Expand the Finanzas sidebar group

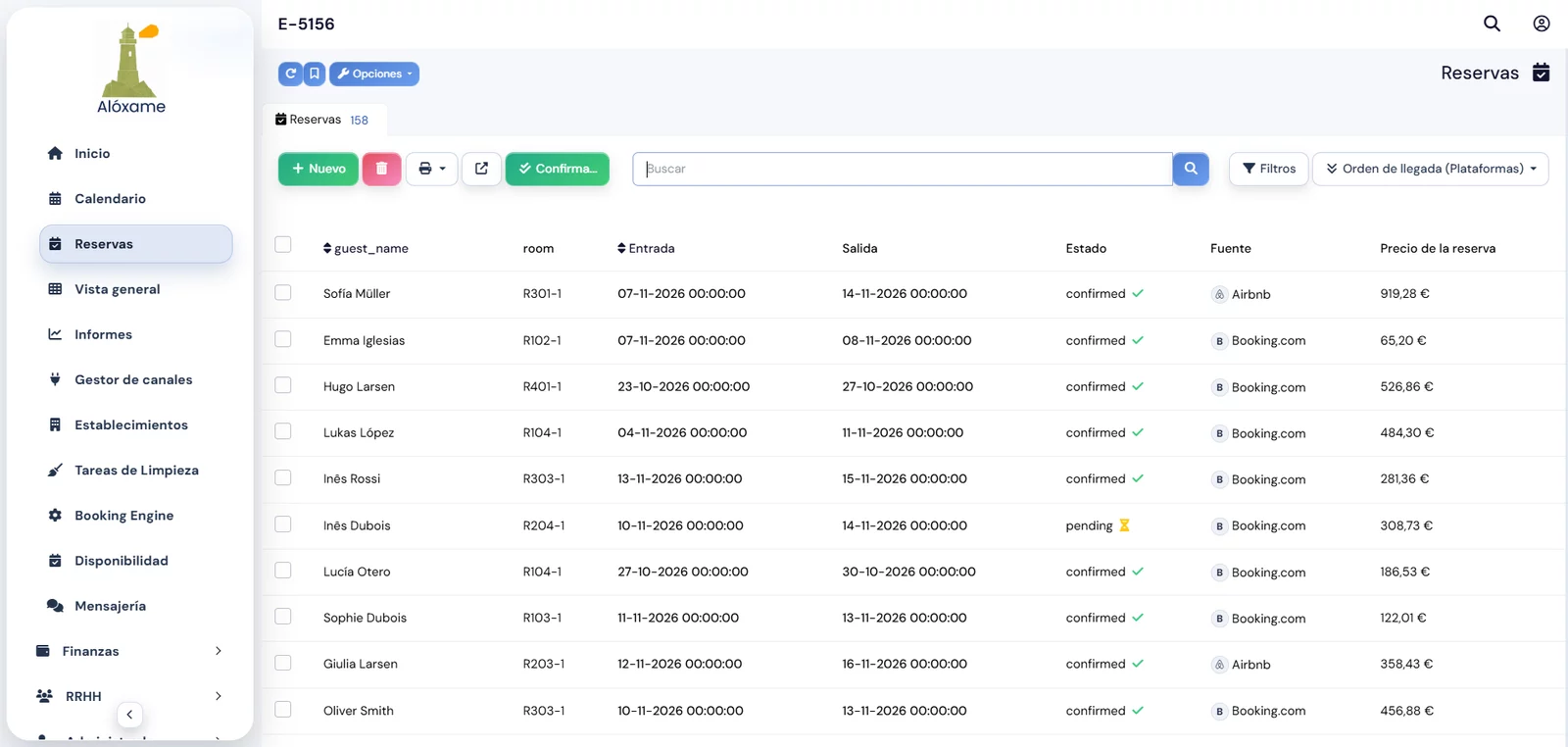(x=129, y=651)
